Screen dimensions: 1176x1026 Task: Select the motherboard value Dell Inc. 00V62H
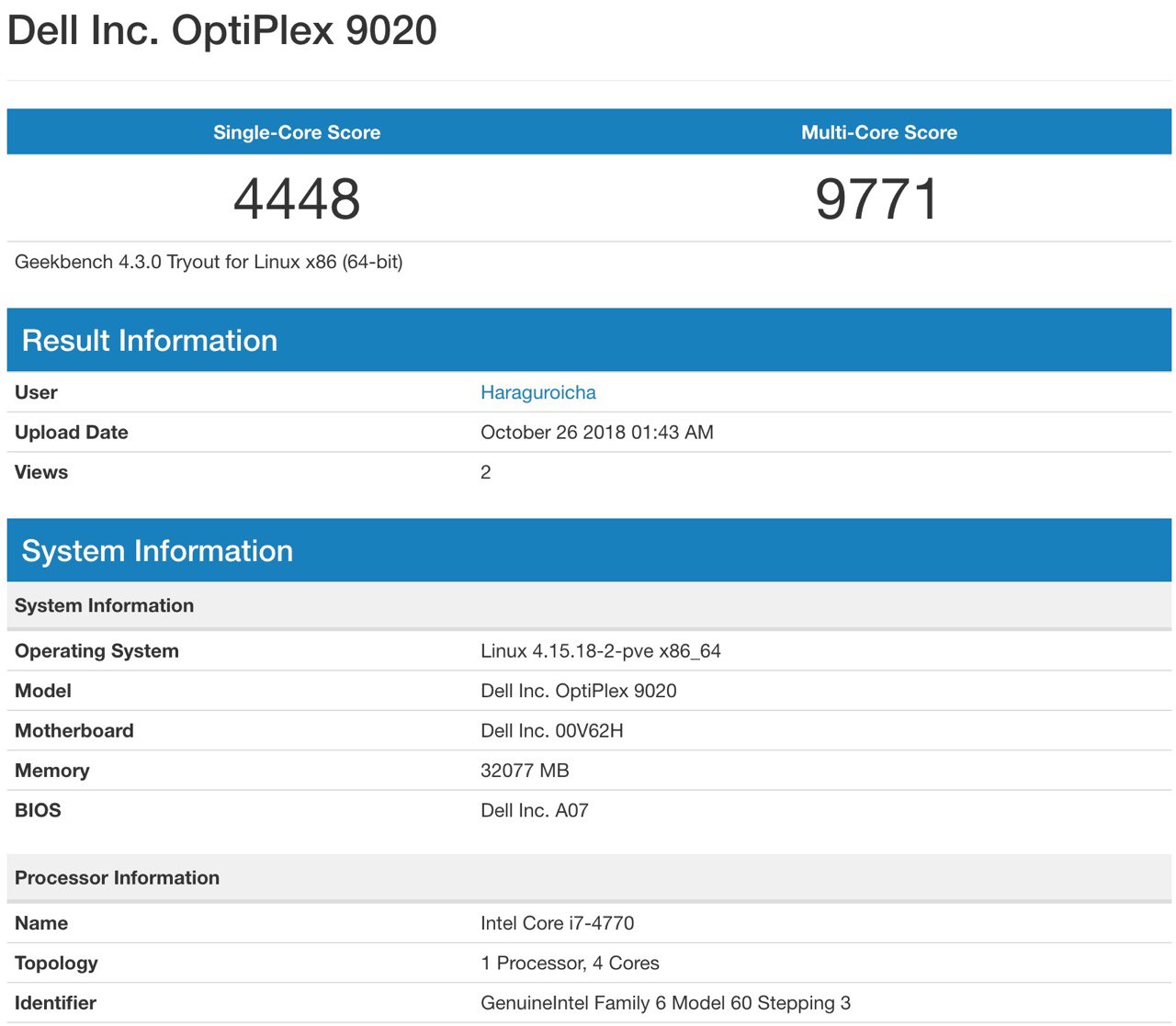click(x=552, y=730)
